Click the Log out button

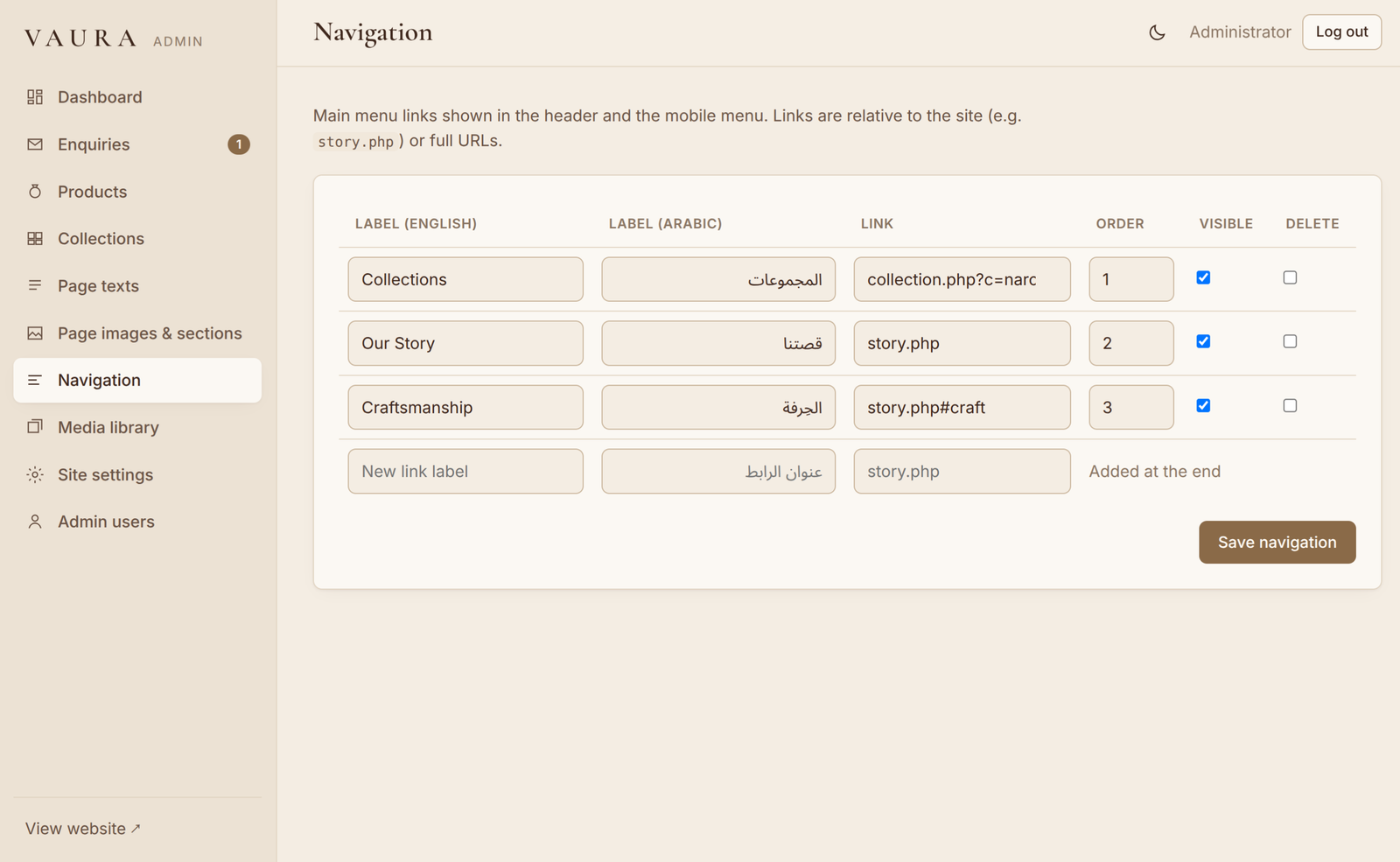pyautogui.click(x=1341, y=32)
